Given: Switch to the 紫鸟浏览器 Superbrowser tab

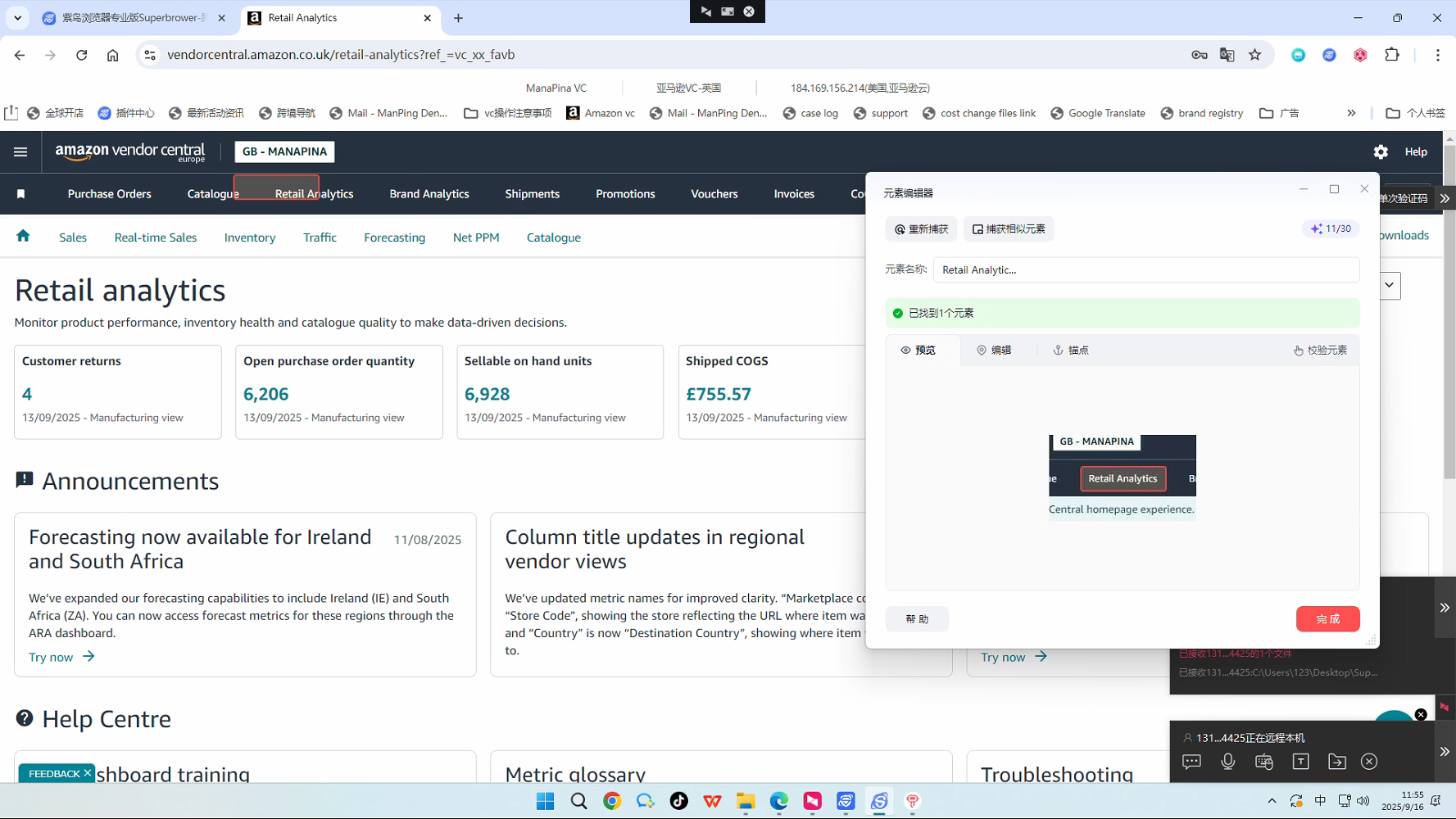Looking at the screenshot, I should pyautogui.click(x=134, y=18).
